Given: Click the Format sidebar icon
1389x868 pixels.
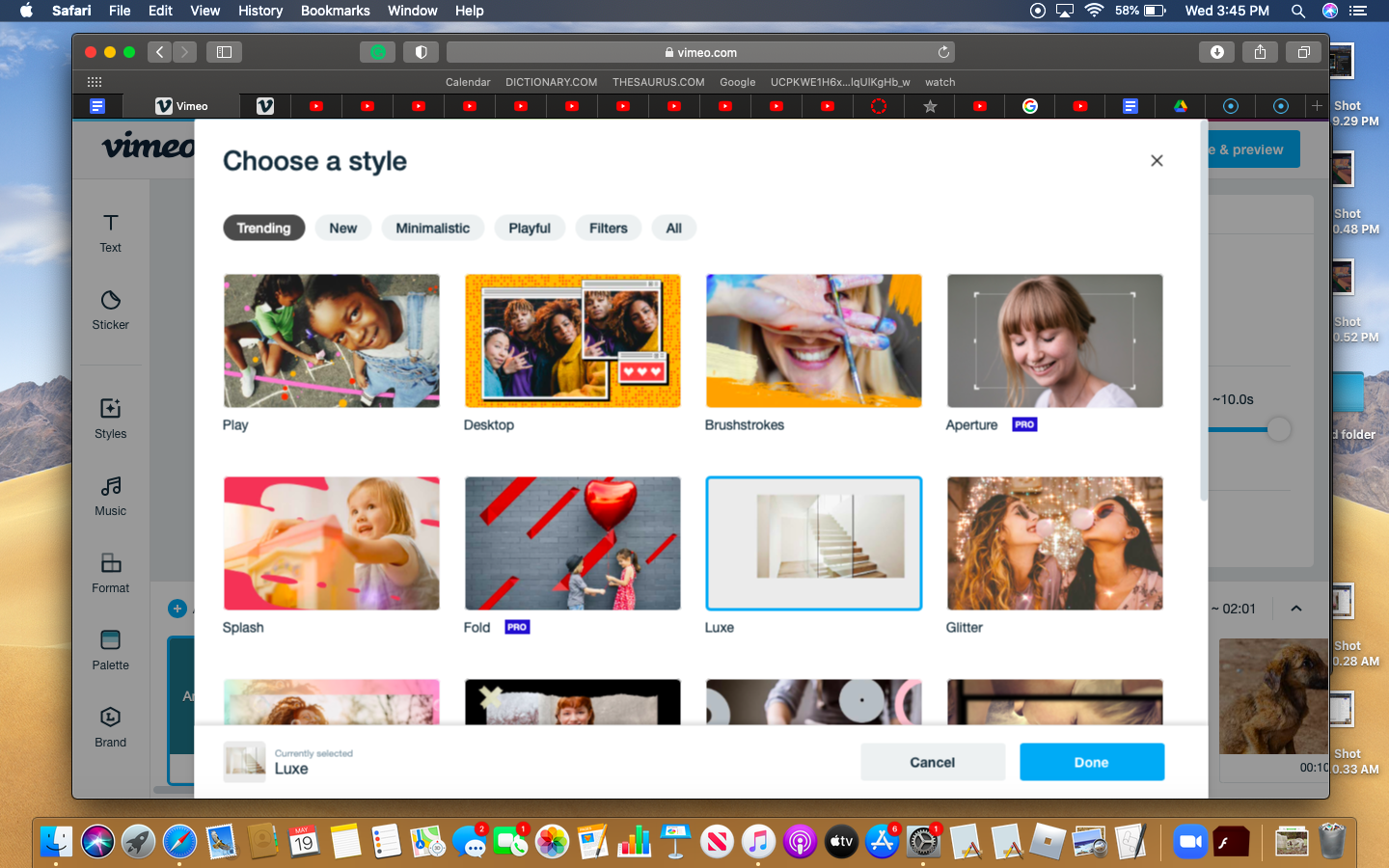Looking at the screenshot, I should 110,573.
